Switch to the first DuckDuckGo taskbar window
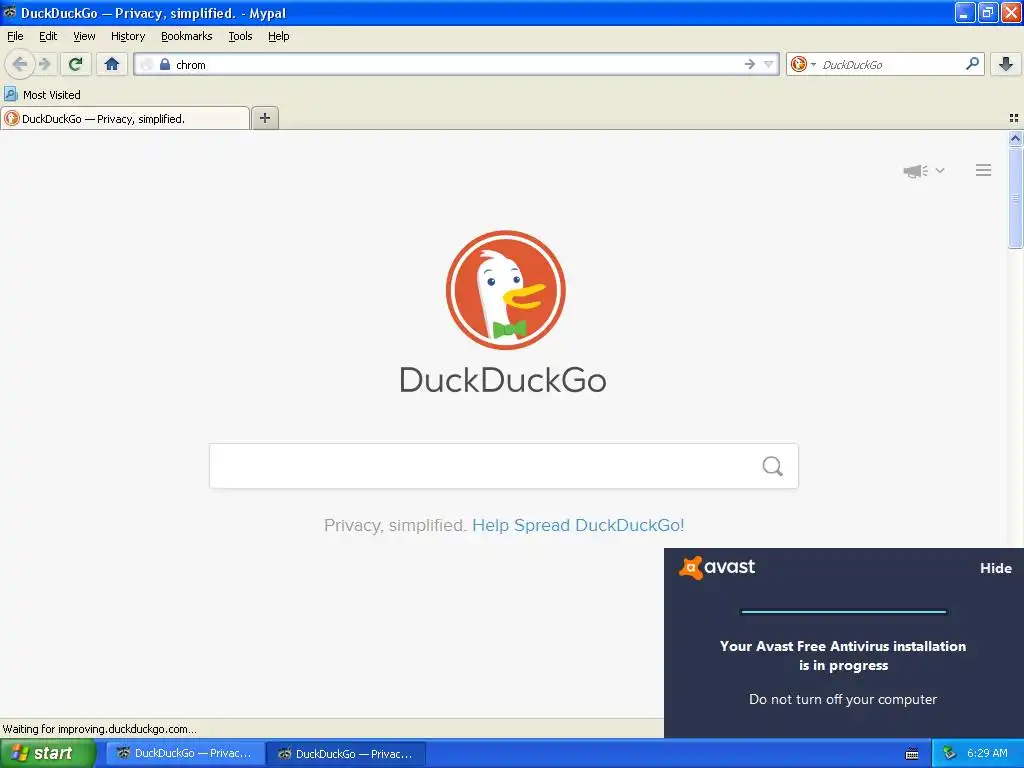 (185, 753)
